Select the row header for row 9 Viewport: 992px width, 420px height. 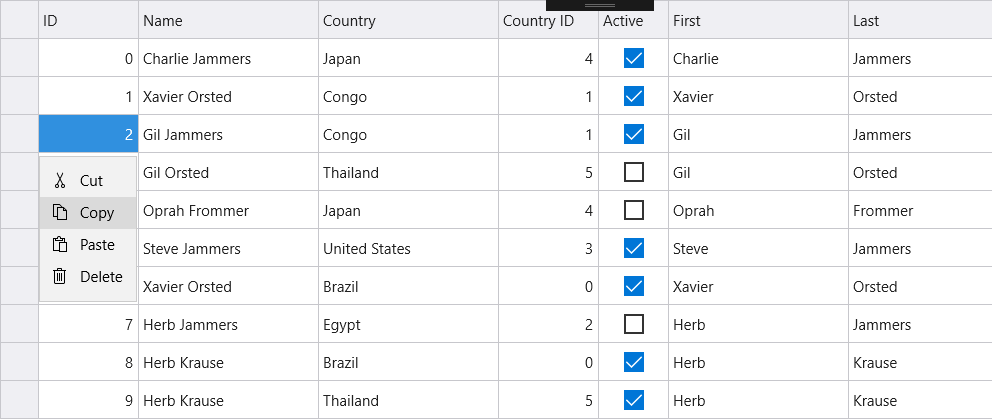point(19,401)
